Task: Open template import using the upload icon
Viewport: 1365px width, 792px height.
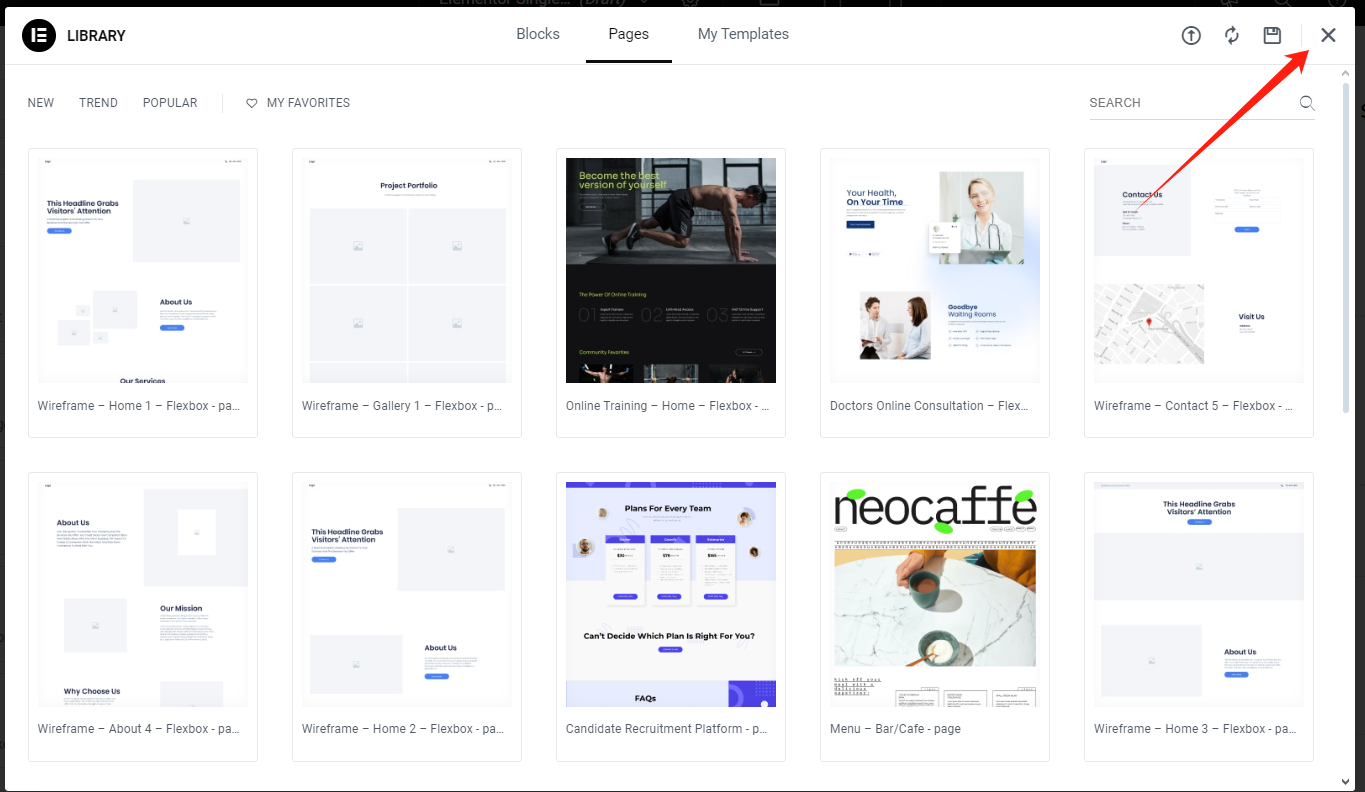Action: tap(1191, 35)
